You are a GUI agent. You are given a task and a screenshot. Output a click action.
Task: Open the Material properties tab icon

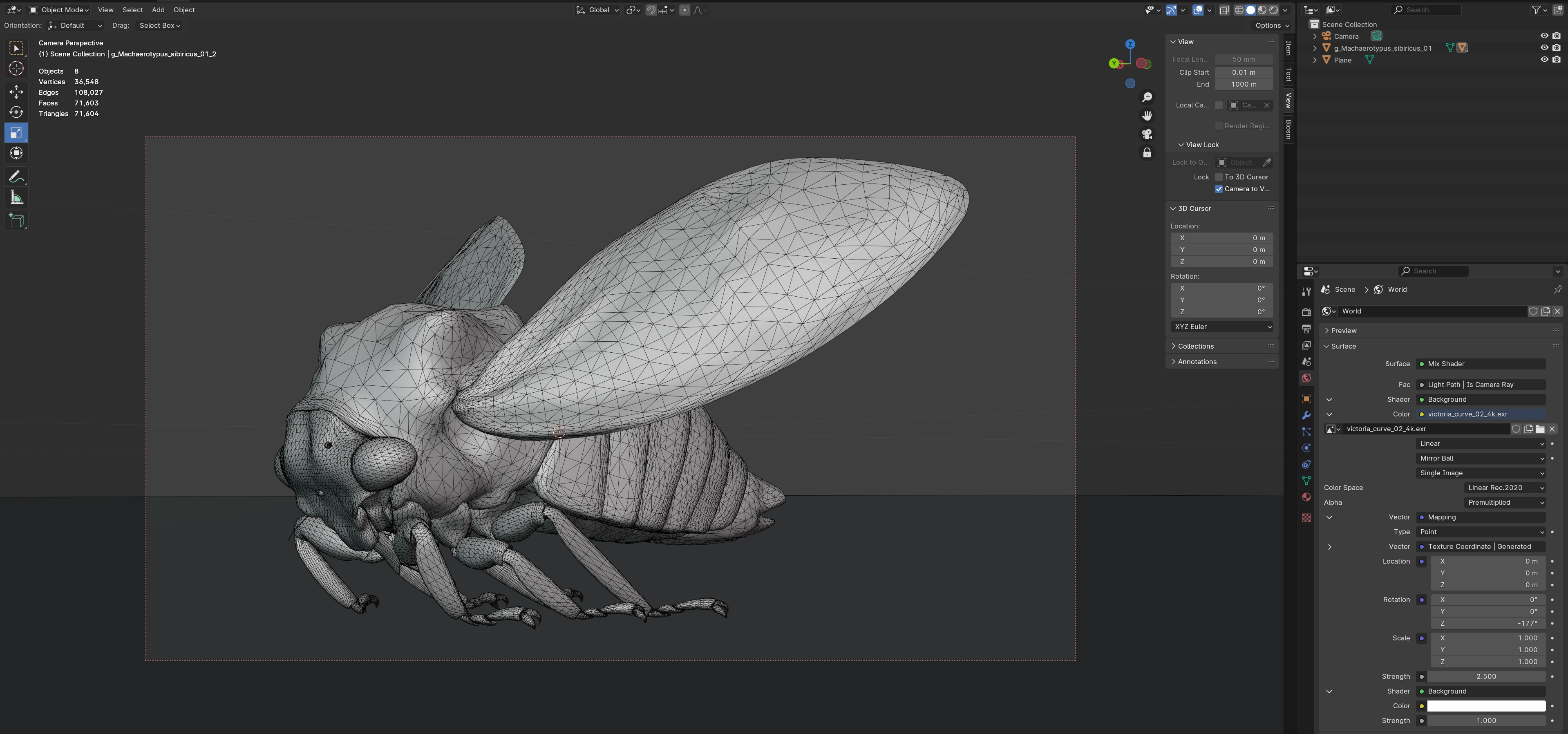[x=1306, y=497]
